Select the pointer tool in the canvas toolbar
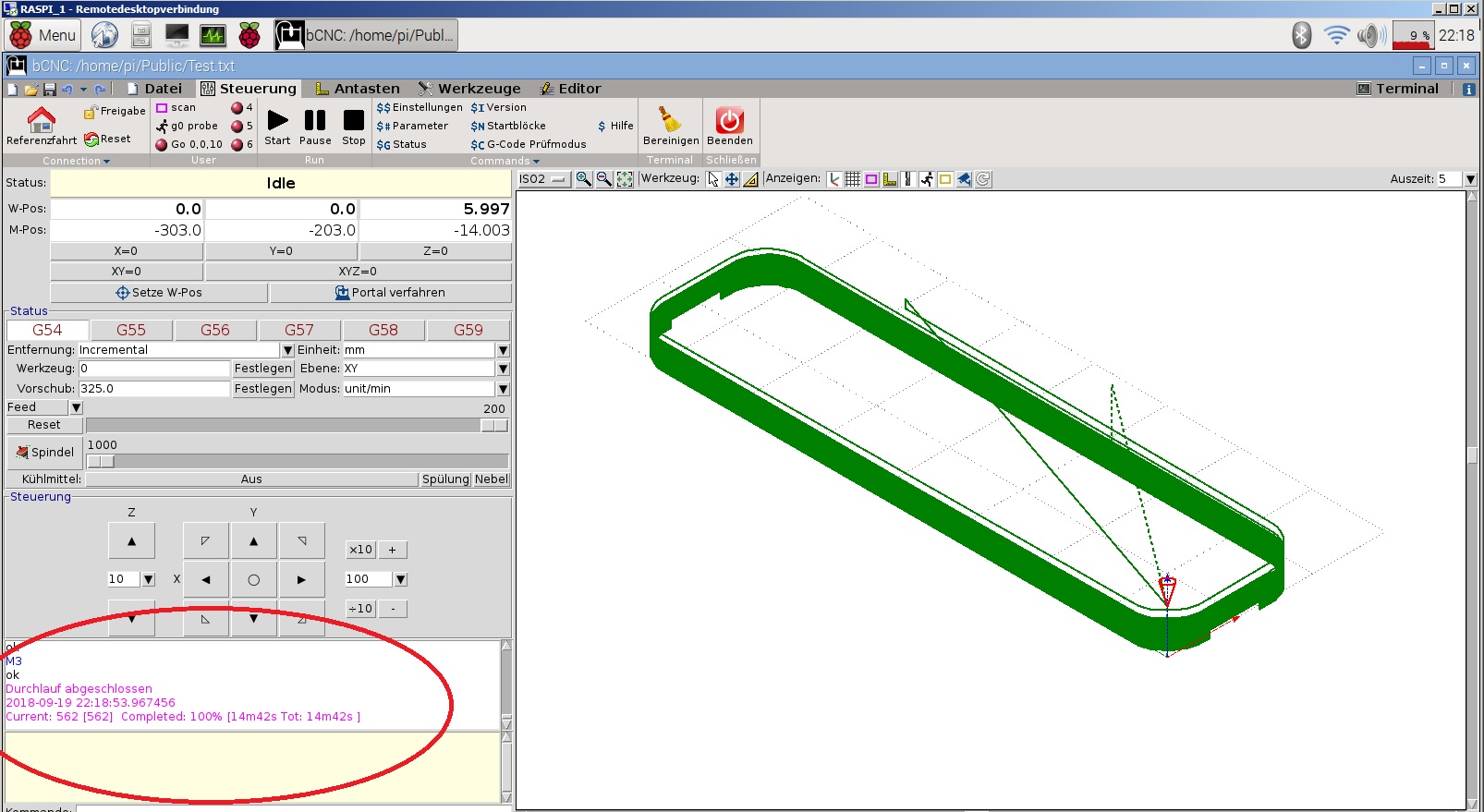The height and width of the screenshot is (812, 1484). pyautogui.click(x=713, y=179)
